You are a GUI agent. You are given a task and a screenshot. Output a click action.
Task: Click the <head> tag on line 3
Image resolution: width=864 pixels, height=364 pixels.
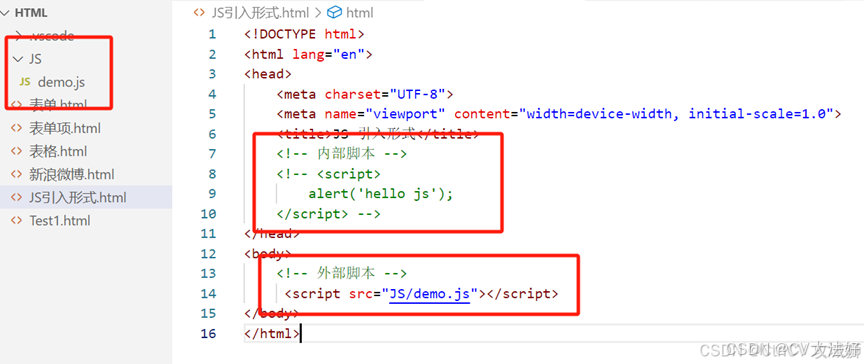tap(268, 74)
